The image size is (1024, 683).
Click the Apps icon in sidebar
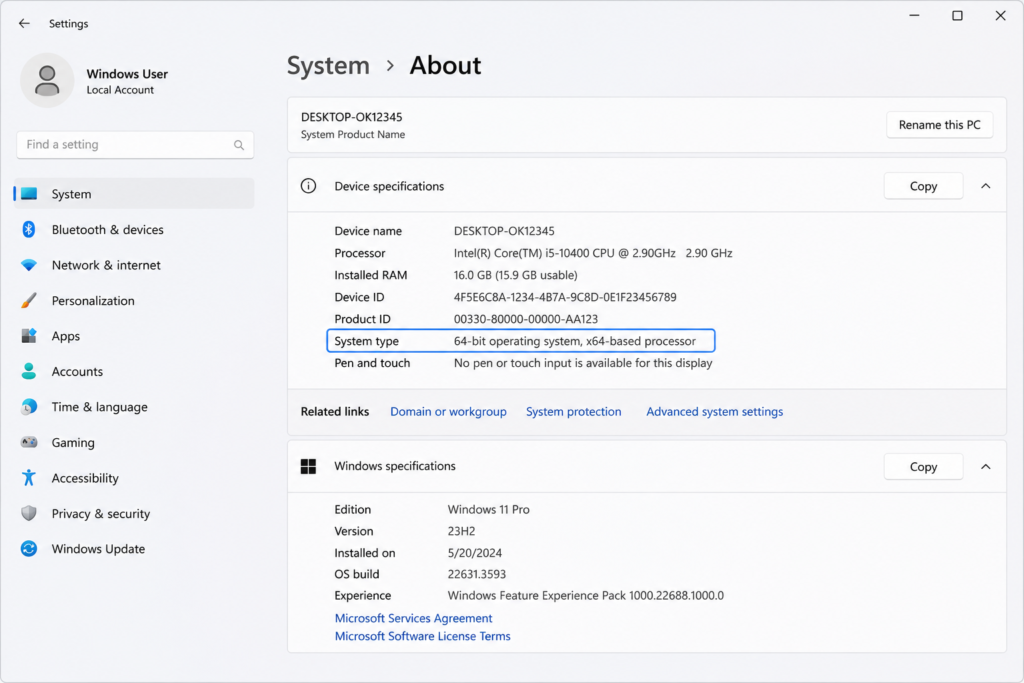tap(29, 336)
